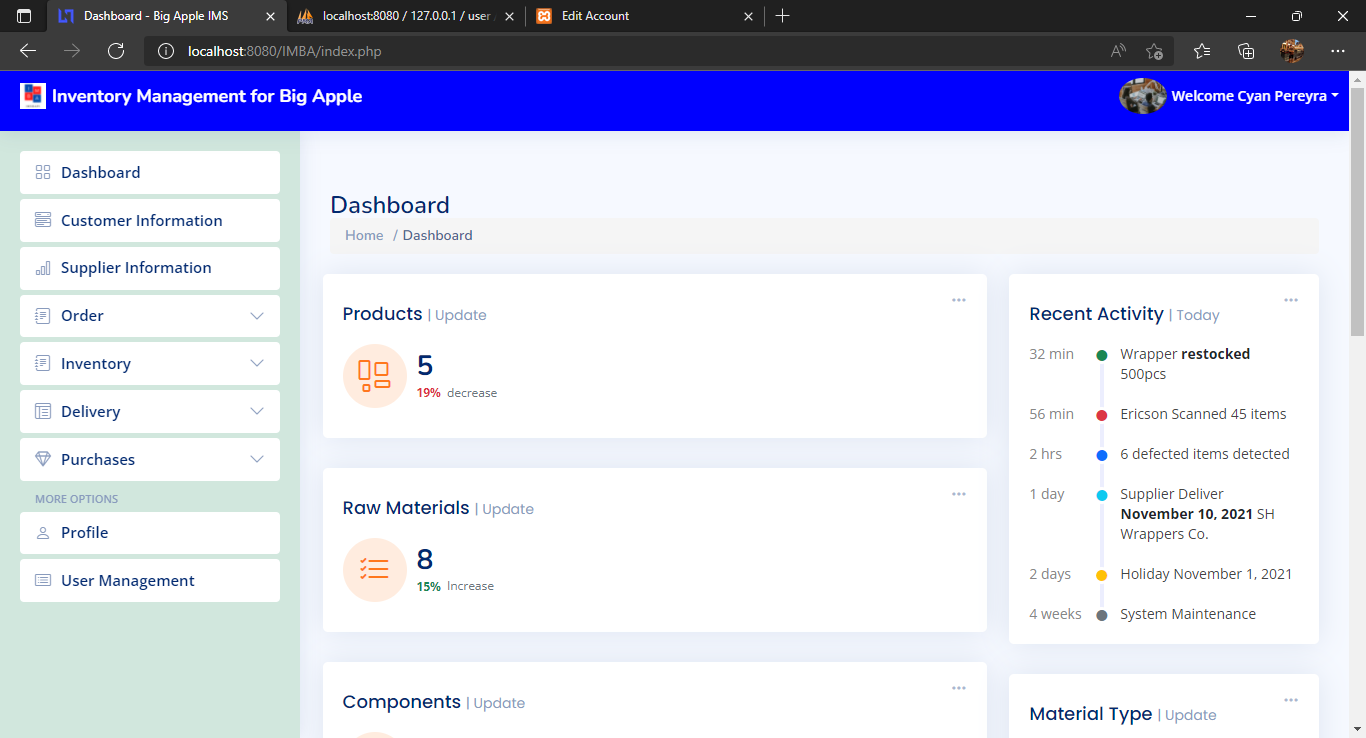Click the browser refresh icon

click(116, 51)
